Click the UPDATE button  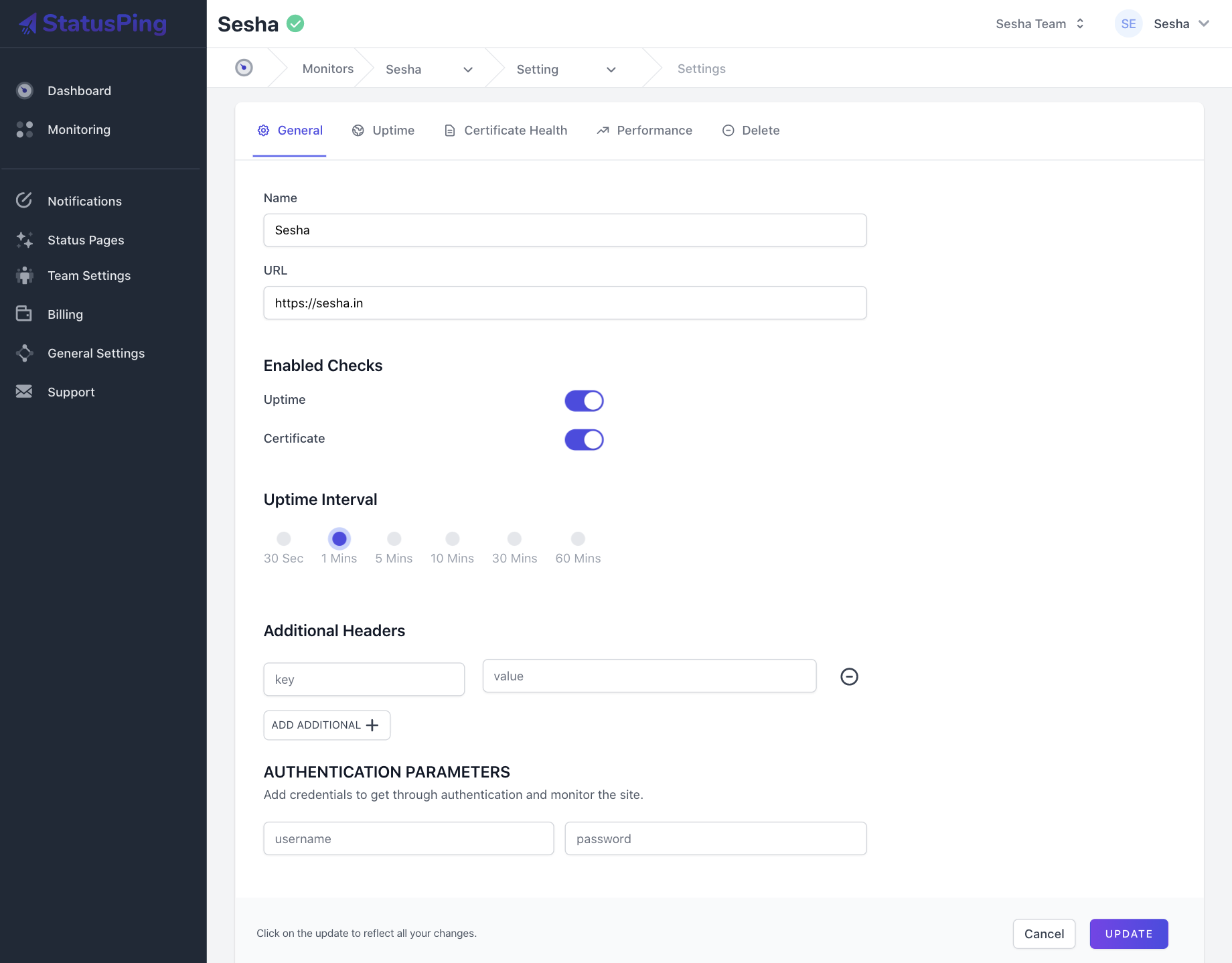point(1129,934)
